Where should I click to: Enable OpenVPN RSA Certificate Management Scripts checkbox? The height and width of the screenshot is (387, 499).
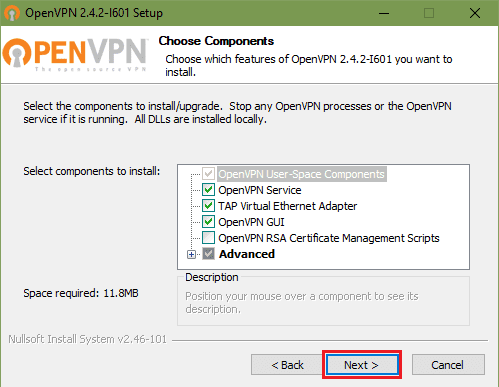[208, 238]
